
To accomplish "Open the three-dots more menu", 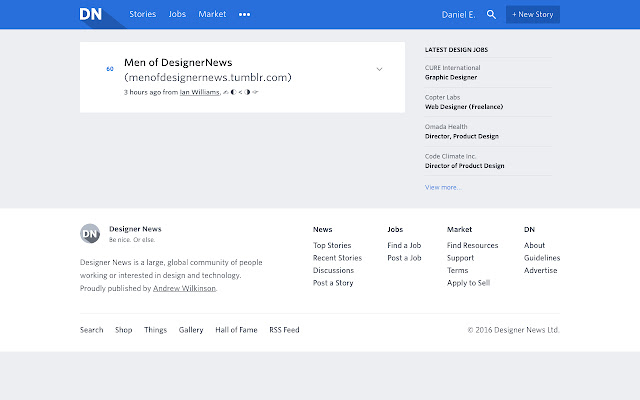I will click(244, 15).
